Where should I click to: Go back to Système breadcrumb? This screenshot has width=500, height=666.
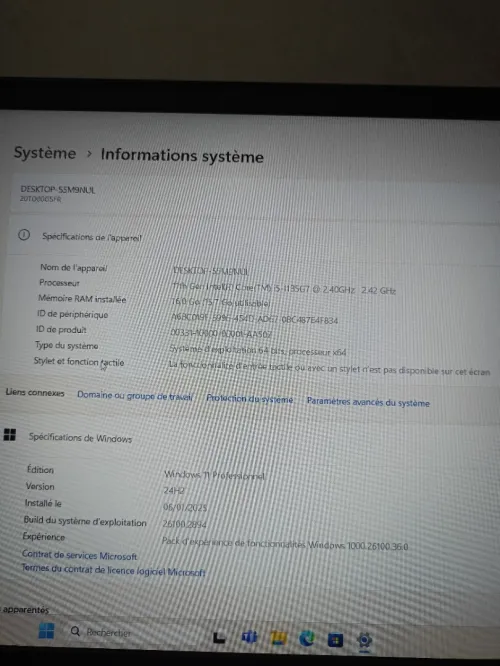point(45,153)
